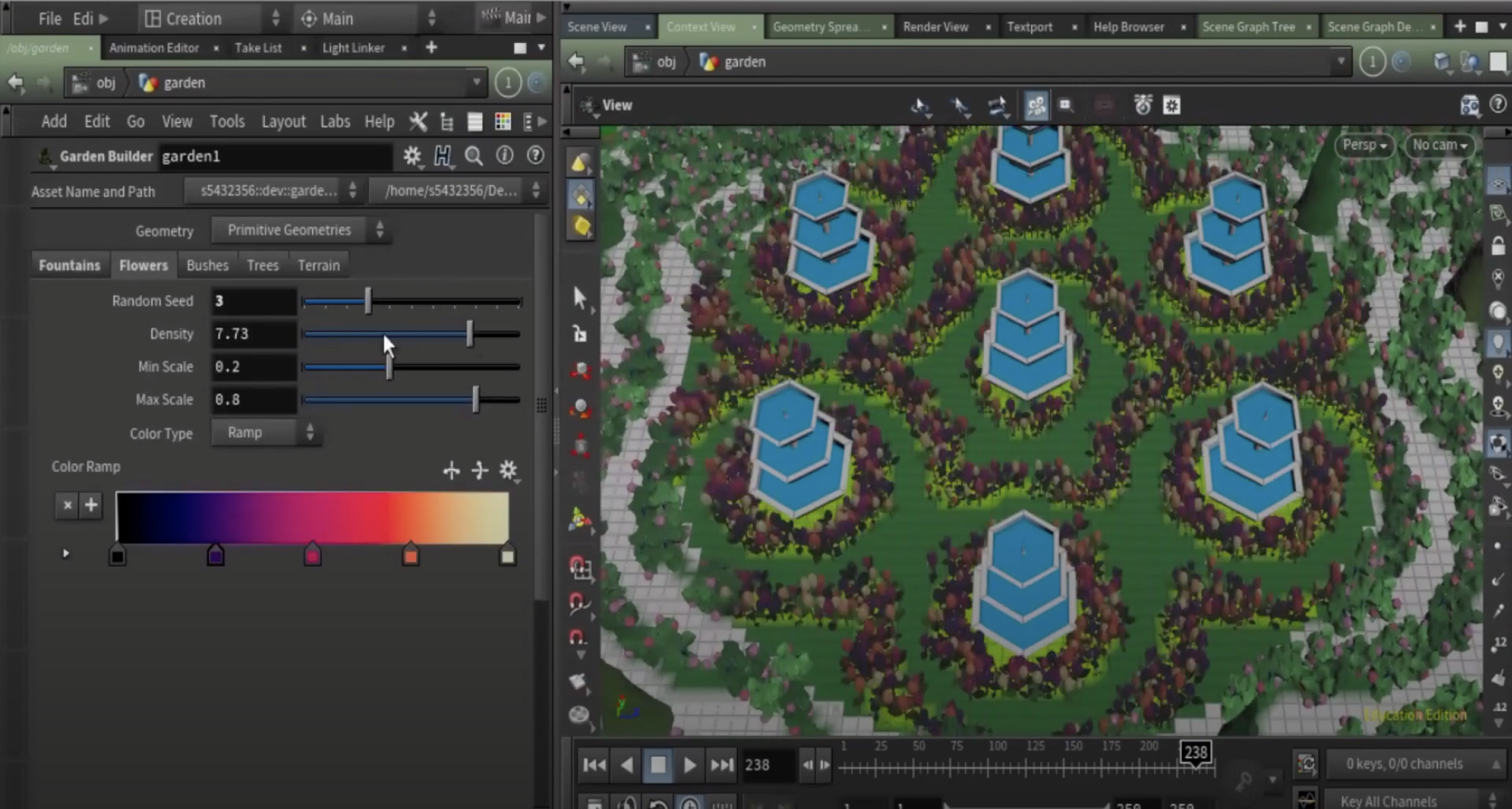The image size is (1512, 809).
Task: Click the search magnifier icon in the parameter pane
Action: point(474,156)
